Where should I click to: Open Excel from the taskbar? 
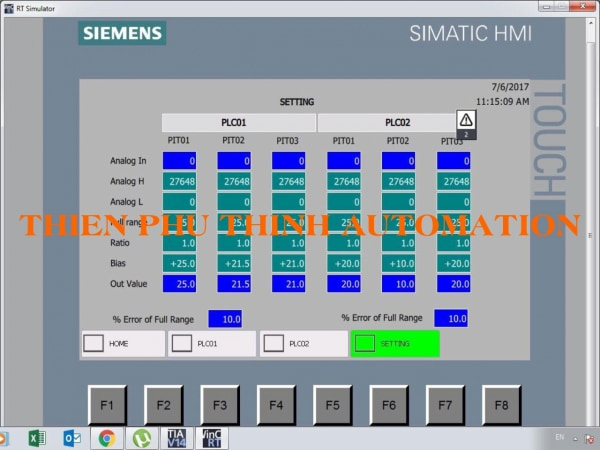pos(38,438)
